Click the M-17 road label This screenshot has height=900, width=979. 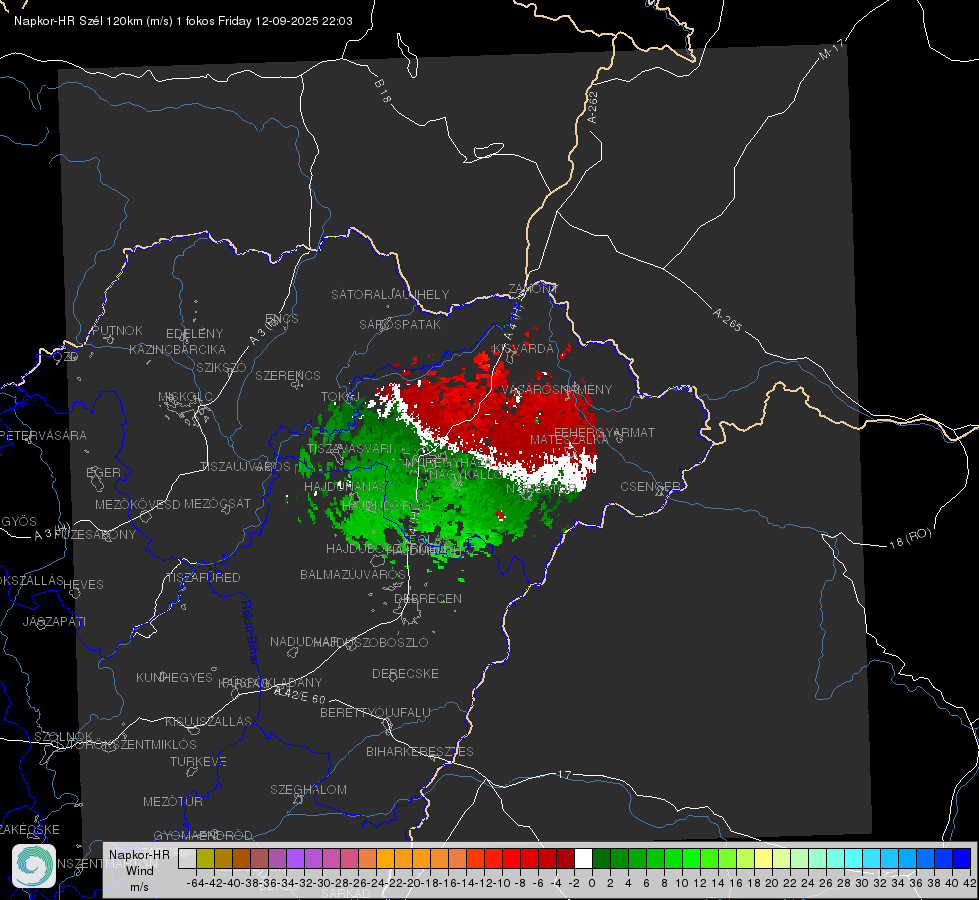831,49
